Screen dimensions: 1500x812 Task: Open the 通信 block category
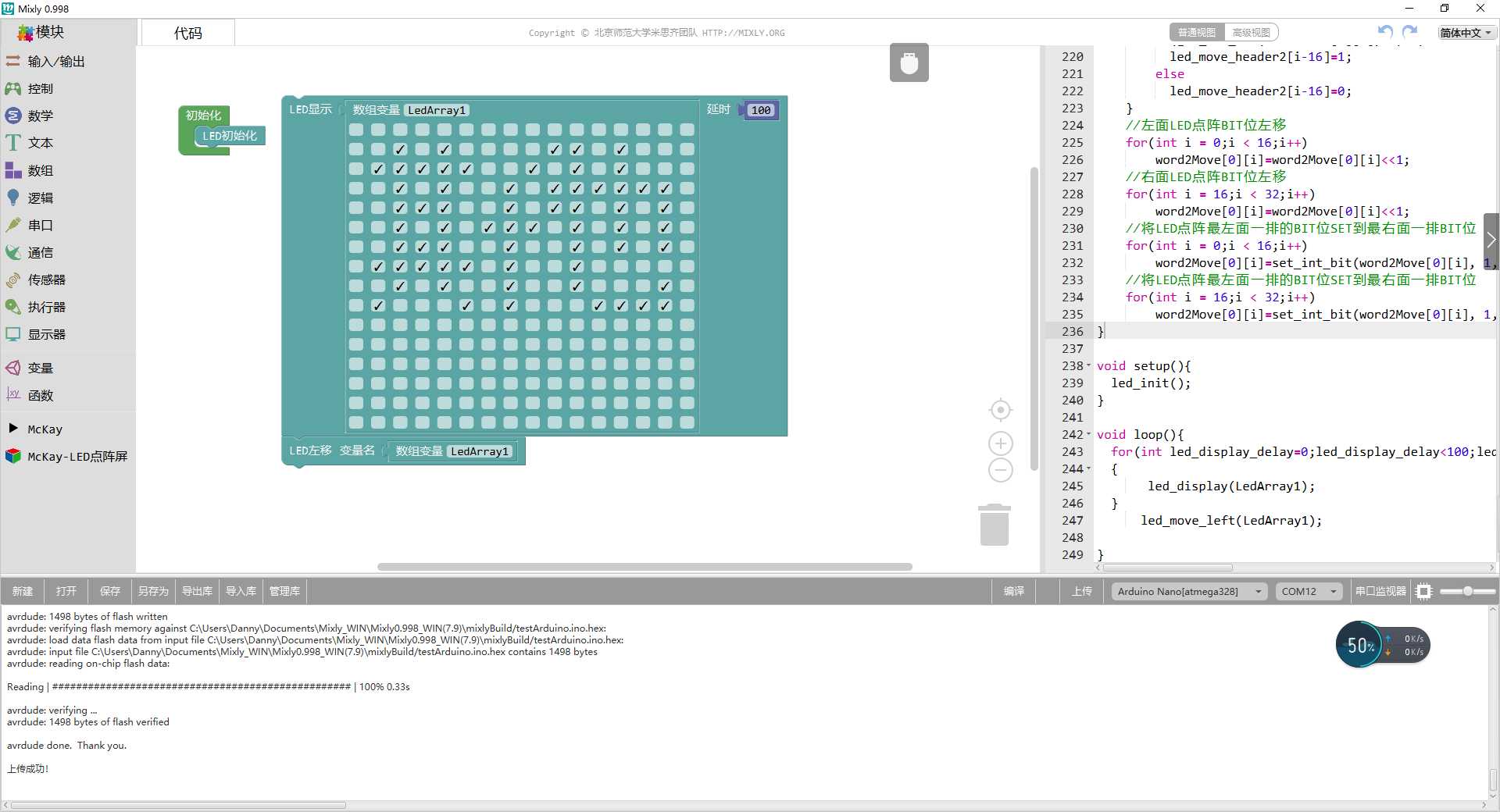point(41,252)
